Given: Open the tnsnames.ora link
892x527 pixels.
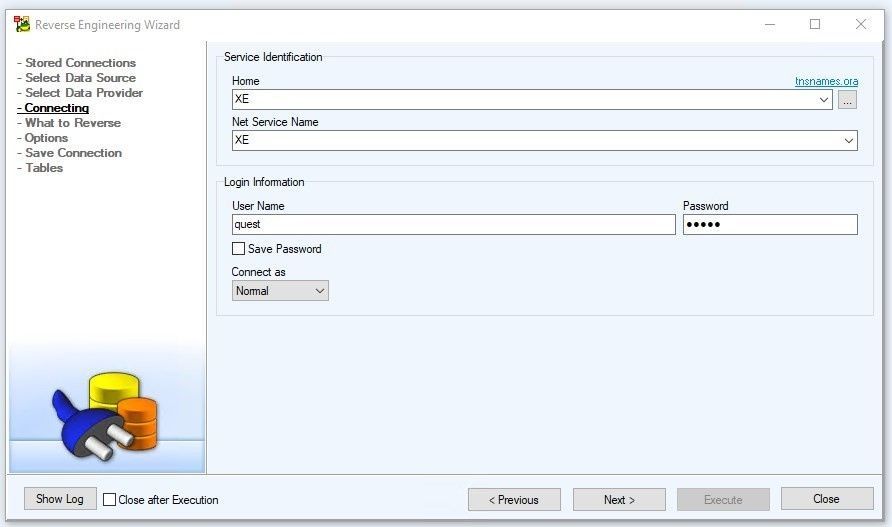Looking at the screenshot, I should tap(826, 81).
